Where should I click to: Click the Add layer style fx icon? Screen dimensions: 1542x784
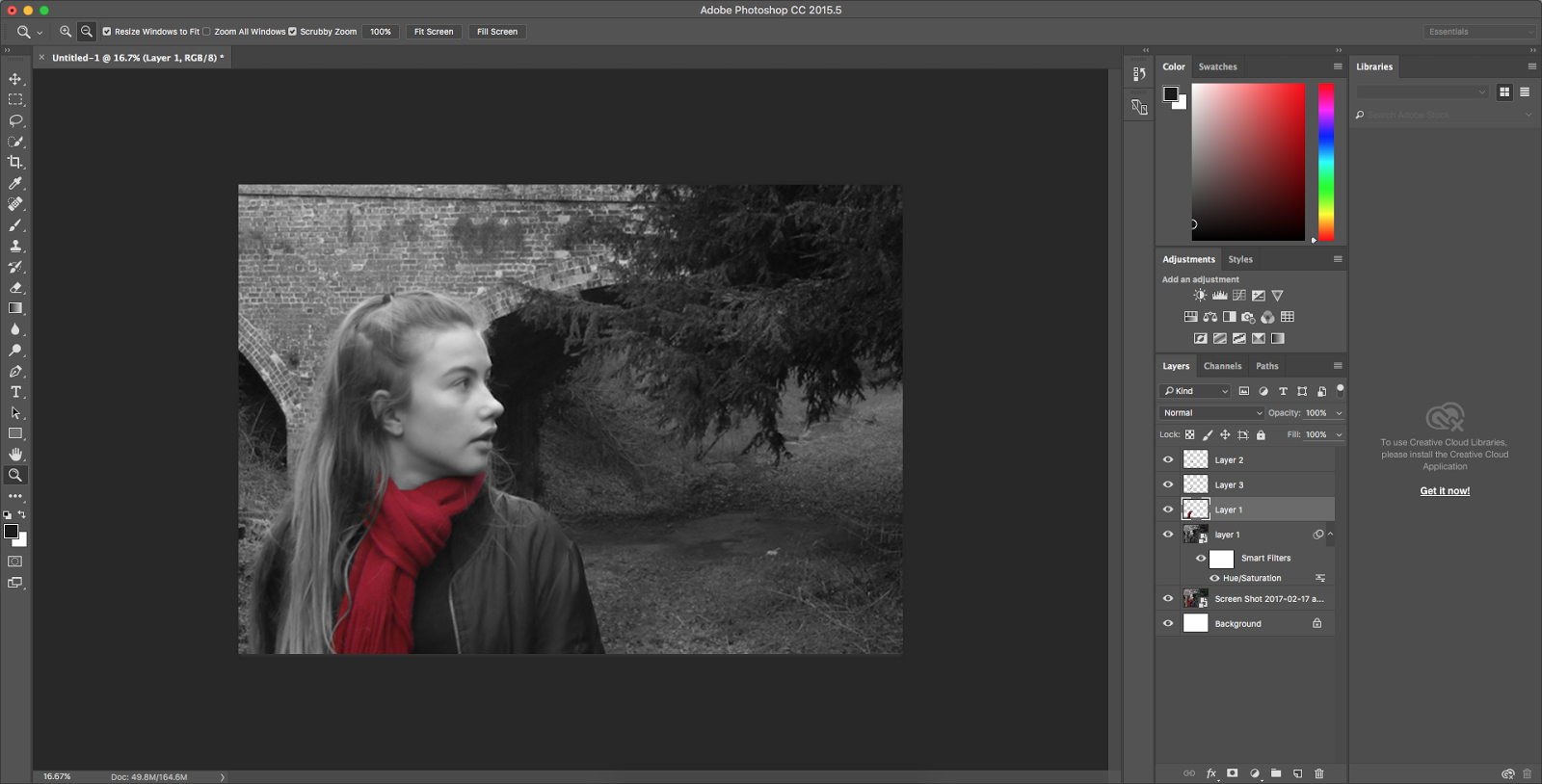(1211, 773)
